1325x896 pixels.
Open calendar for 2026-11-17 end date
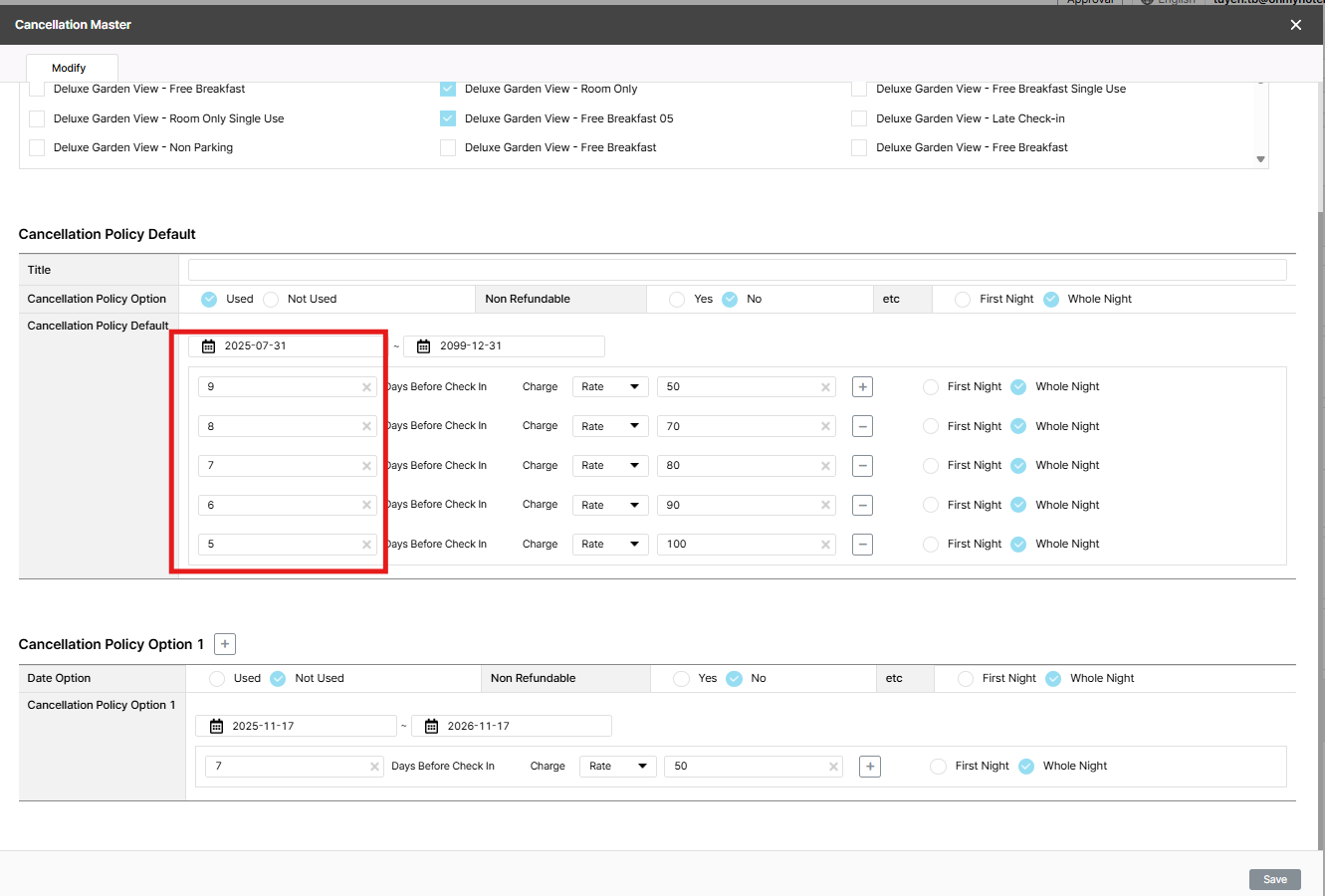431,727
